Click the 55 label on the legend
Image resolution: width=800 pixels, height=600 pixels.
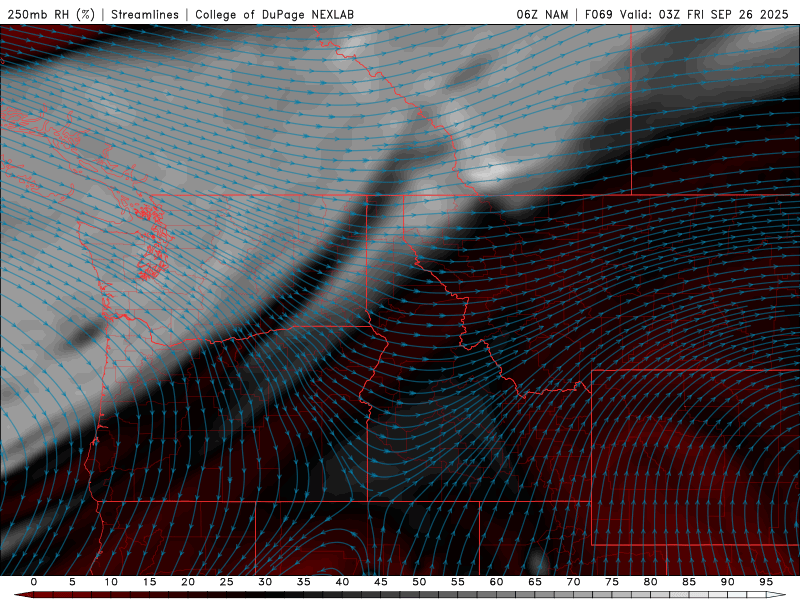[x=458, y=582]
